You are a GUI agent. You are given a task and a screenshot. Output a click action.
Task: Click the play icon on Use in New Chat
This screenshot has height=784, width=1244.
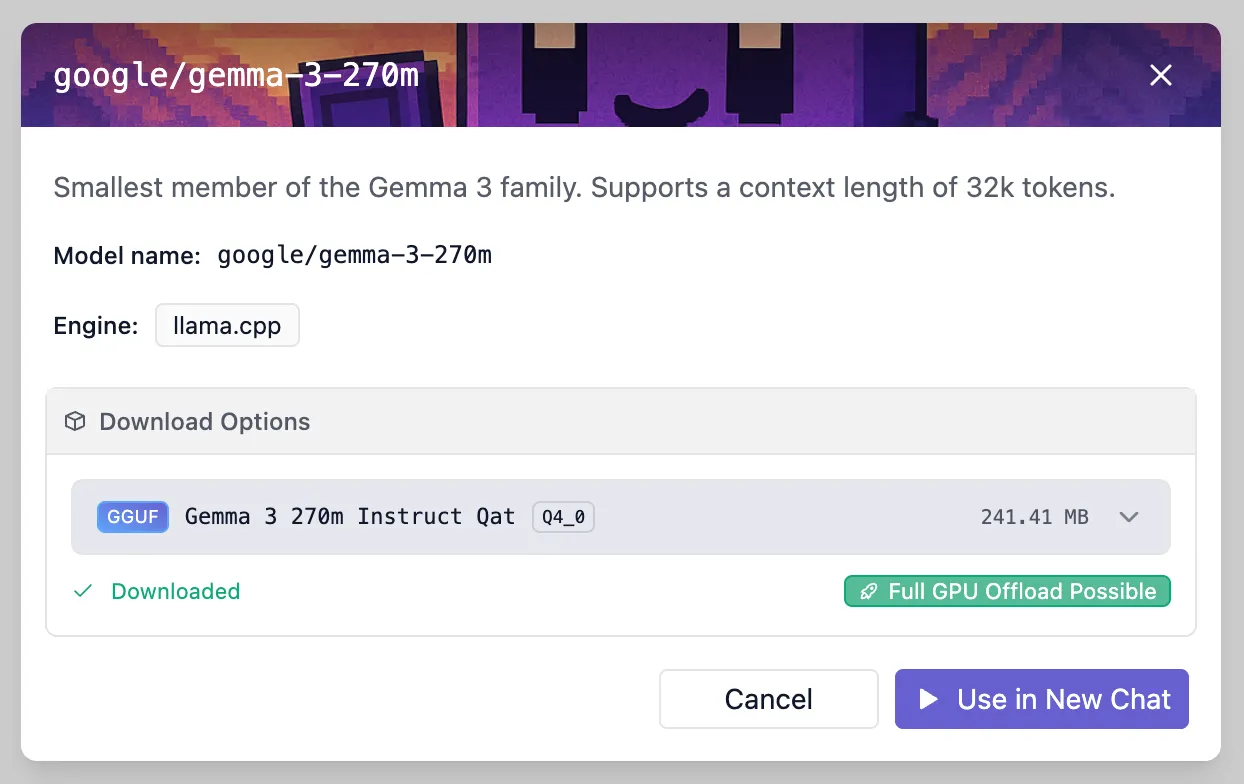(928, 699)
